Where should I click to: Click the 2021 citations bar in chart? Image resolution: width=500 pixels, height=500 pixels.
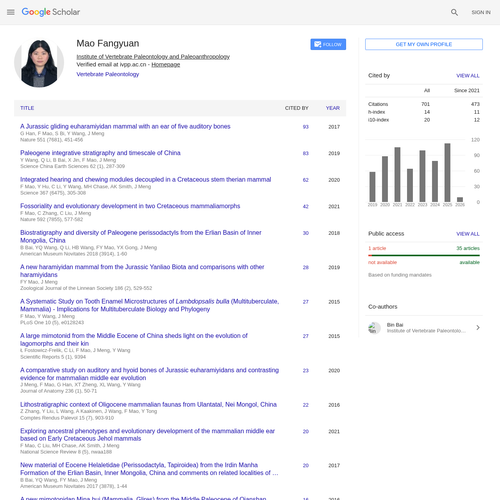(397, 175)
